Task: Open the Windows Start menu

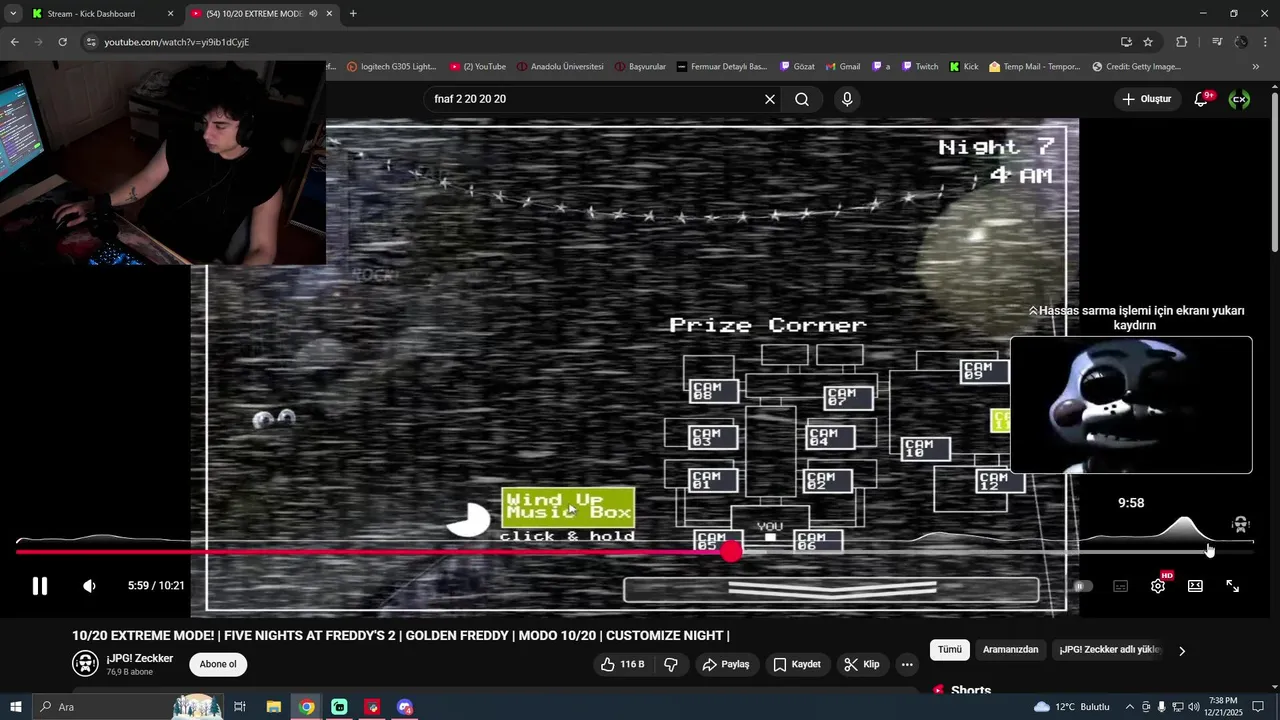Action: (15, 707)
